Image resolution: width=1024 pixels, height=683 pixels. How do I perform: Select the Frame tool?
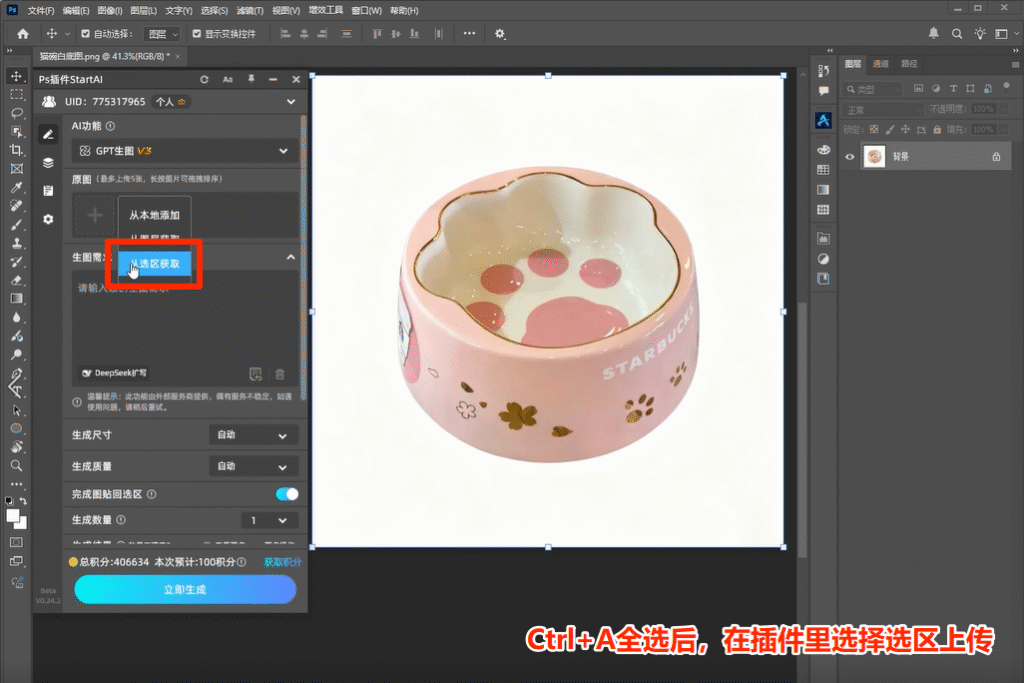(x=16, y=168)
